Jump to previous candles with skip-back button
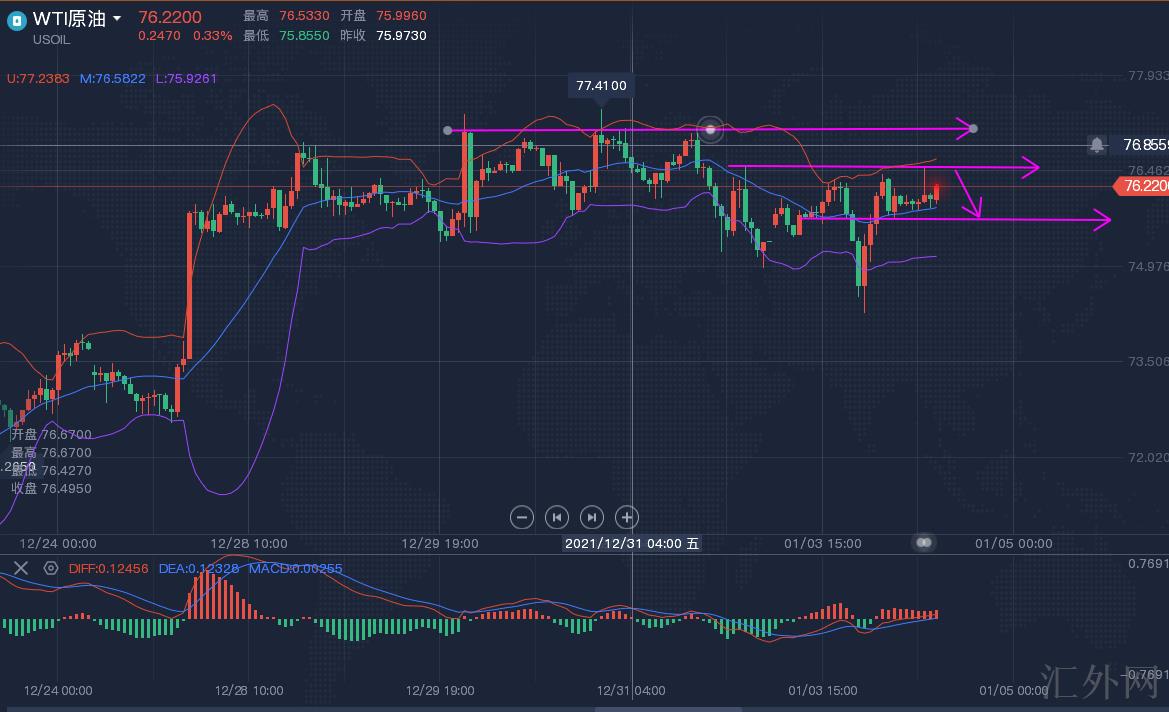 [556, 517]
